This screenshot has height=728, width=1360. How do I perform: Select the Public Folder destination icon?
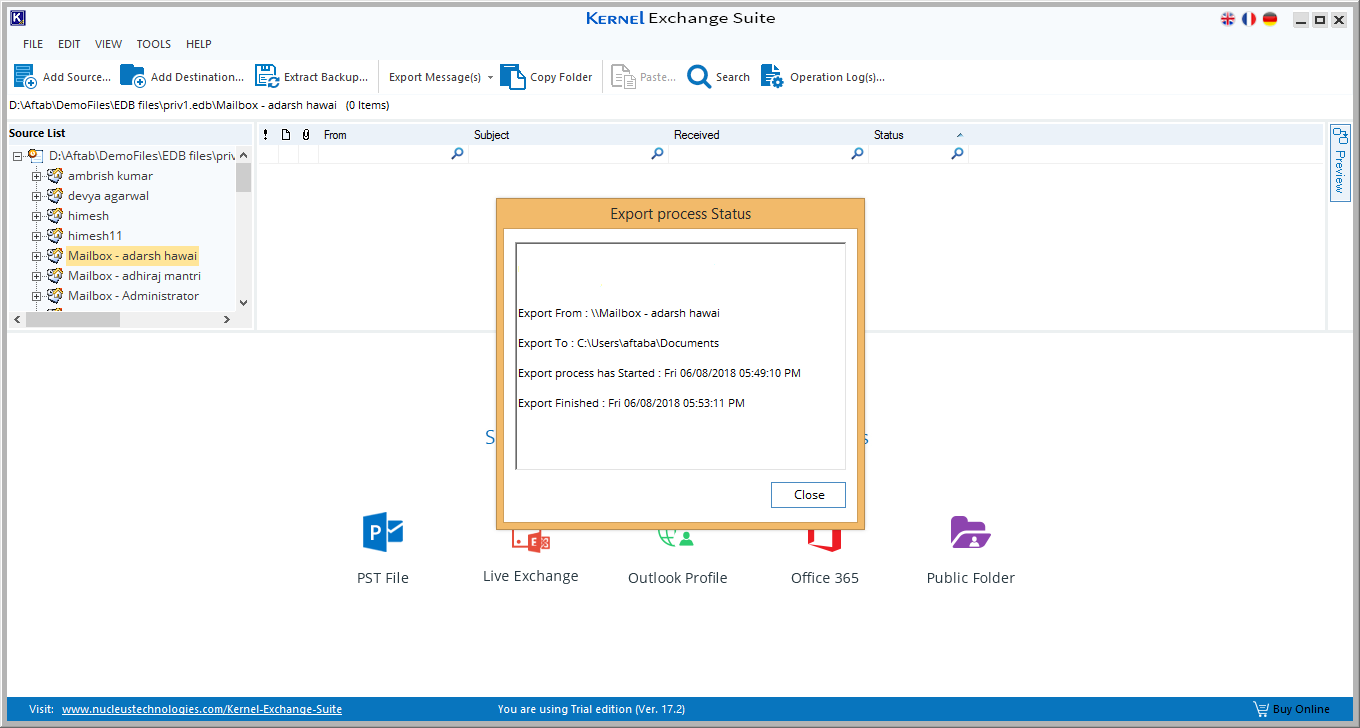[x=970, y=532]
